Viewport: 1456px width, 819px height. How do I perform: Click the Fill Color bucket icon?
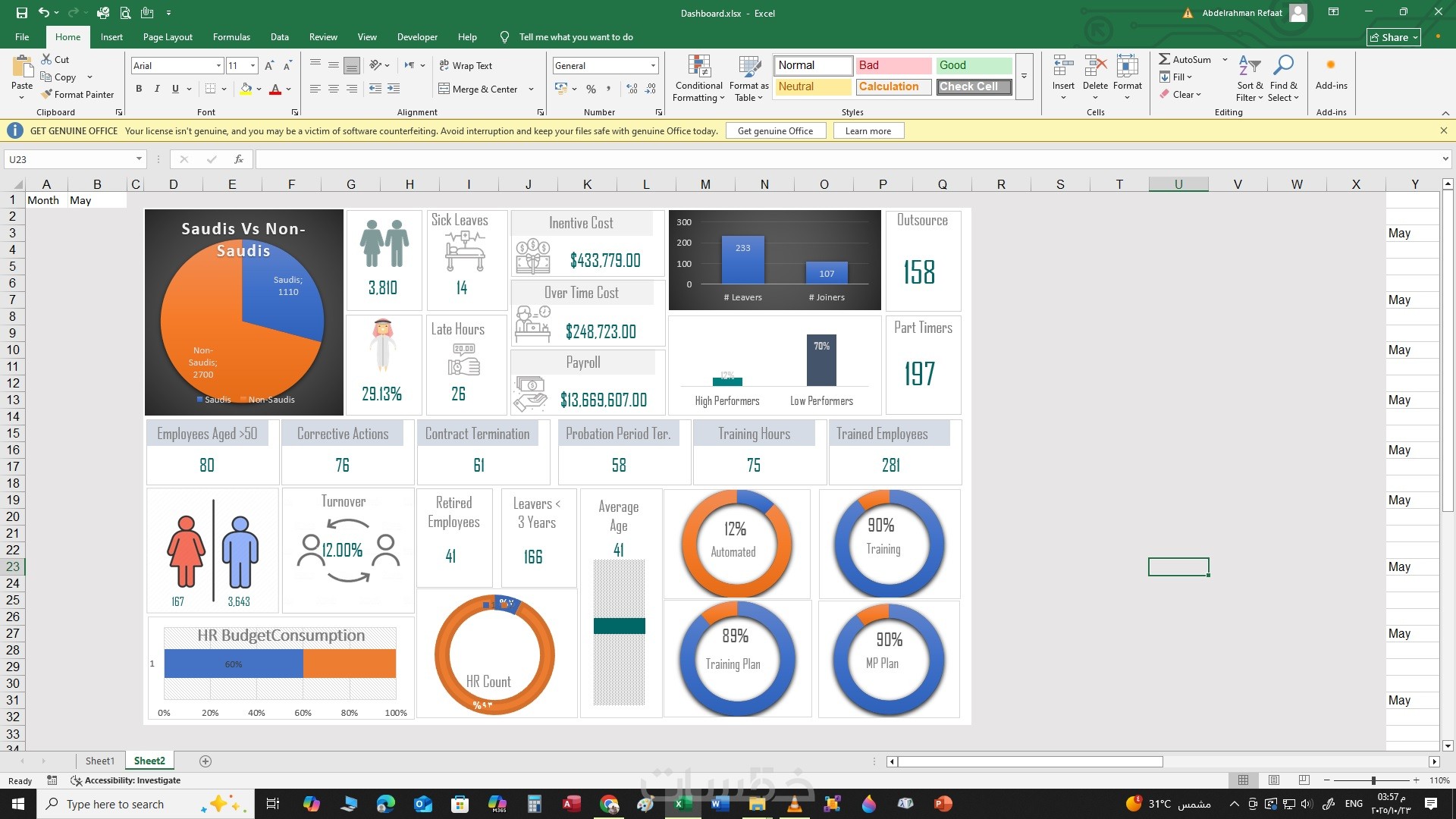click(x=246, y=89)
